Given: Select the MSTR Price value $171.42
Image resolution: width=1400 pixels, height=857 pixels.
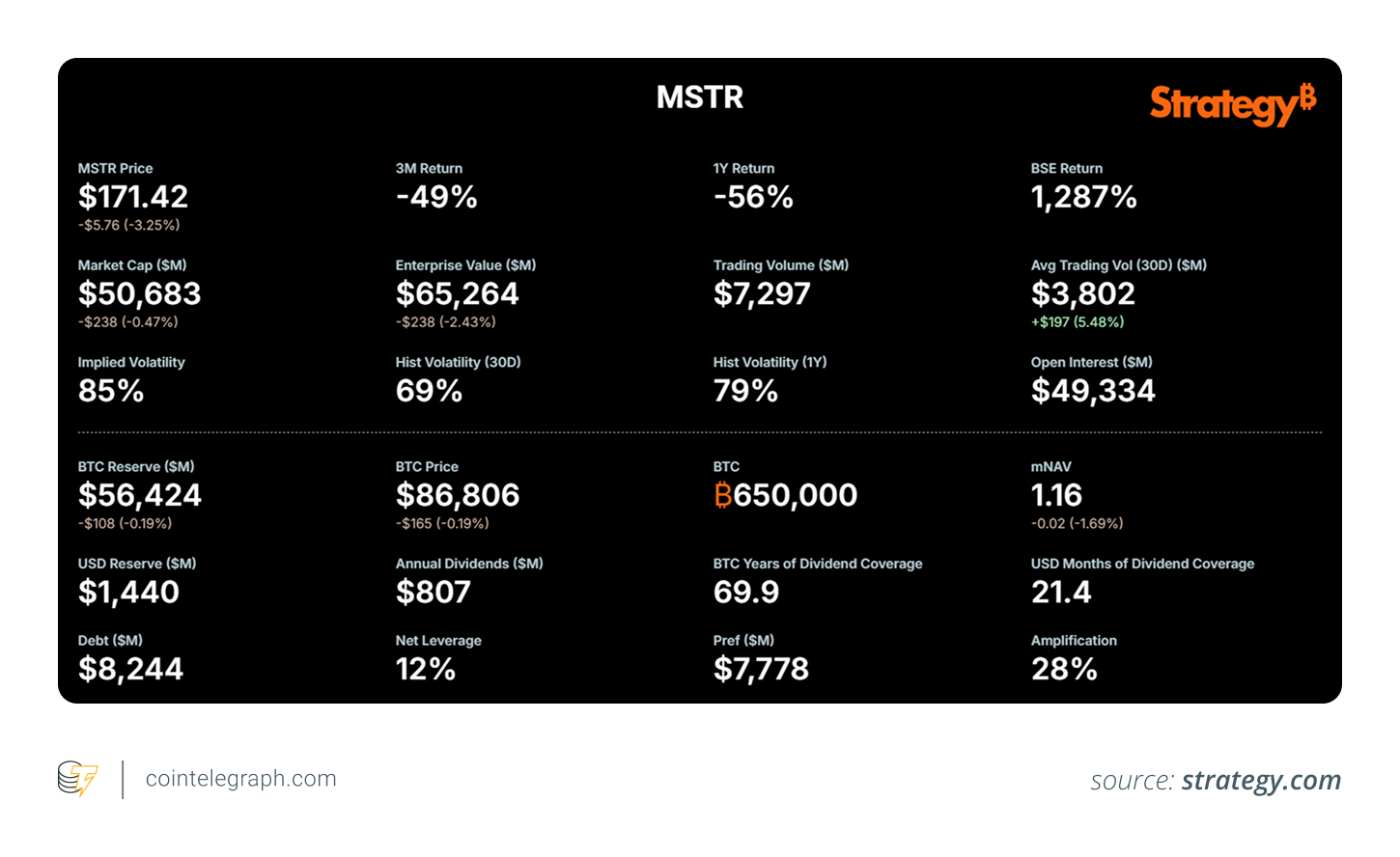Looking at the screenshot, I should (133, 197).
